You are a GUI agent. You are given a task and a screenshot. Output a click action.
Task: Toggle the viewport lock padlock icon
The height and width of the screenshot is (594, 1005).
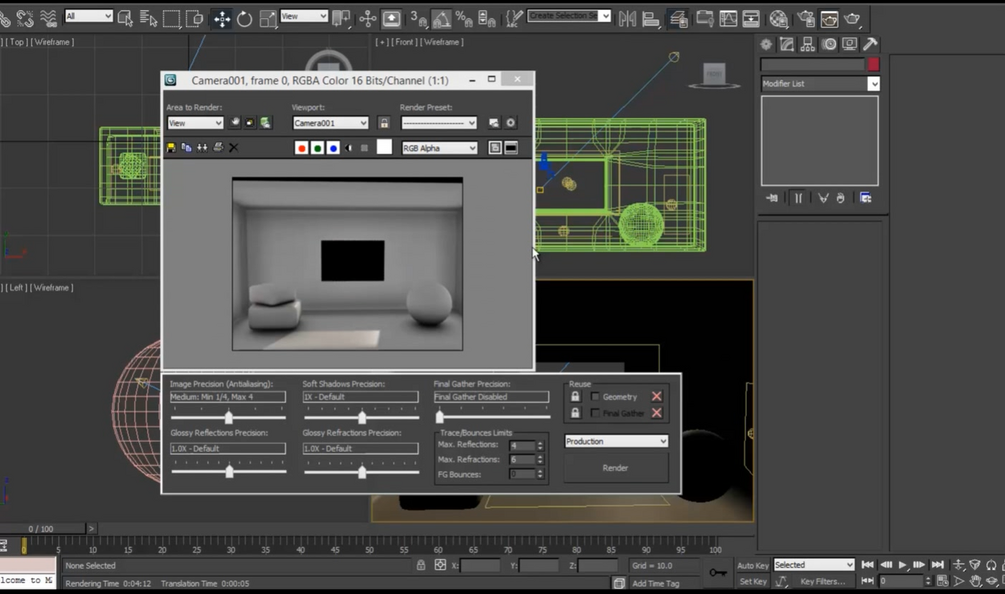(384, 123)
